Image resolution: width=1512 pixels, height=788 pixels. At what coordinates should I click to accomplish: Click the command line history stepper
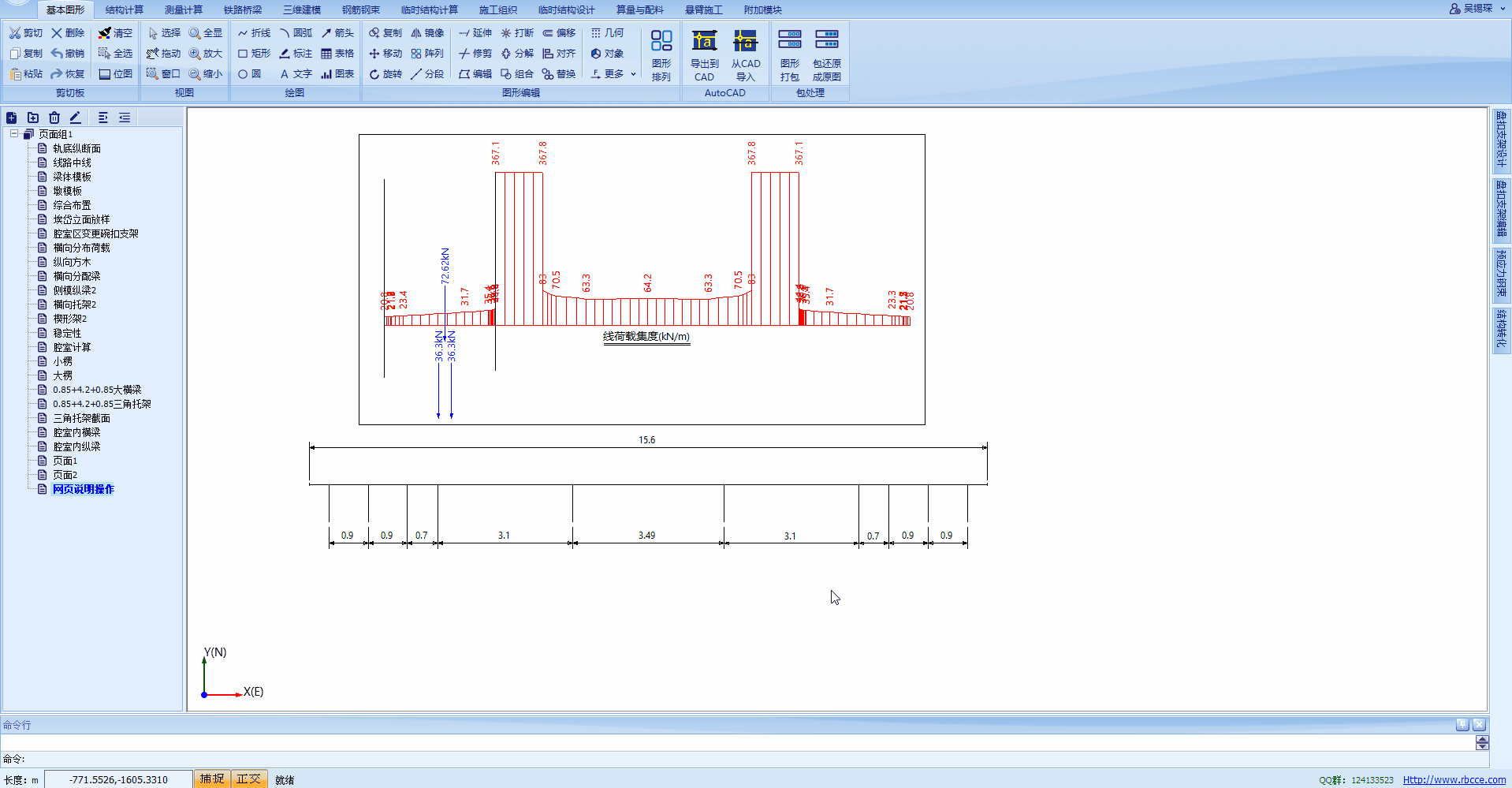pyautogui.click(x=1482, y=743)
